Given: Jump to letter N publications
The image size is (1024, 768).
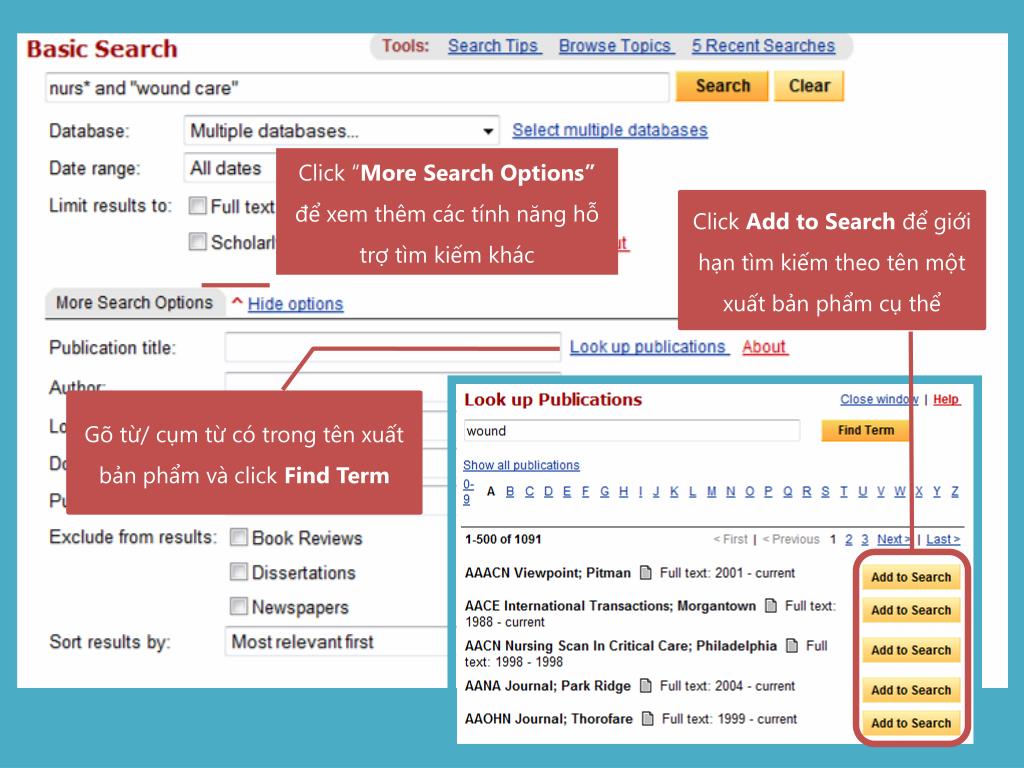Looking at the screenshot, I should point(730,492).
